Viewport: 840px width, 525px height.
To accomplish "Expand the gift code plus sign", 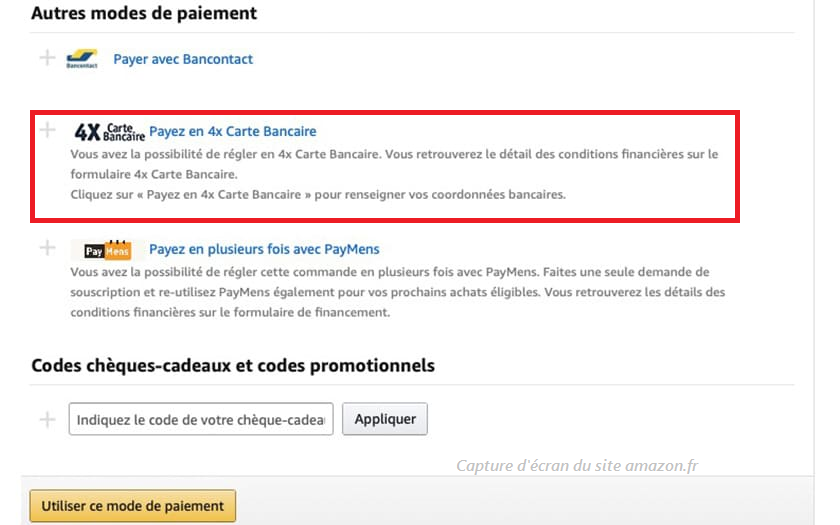I will pyautogui.click(x=47, y=419).
